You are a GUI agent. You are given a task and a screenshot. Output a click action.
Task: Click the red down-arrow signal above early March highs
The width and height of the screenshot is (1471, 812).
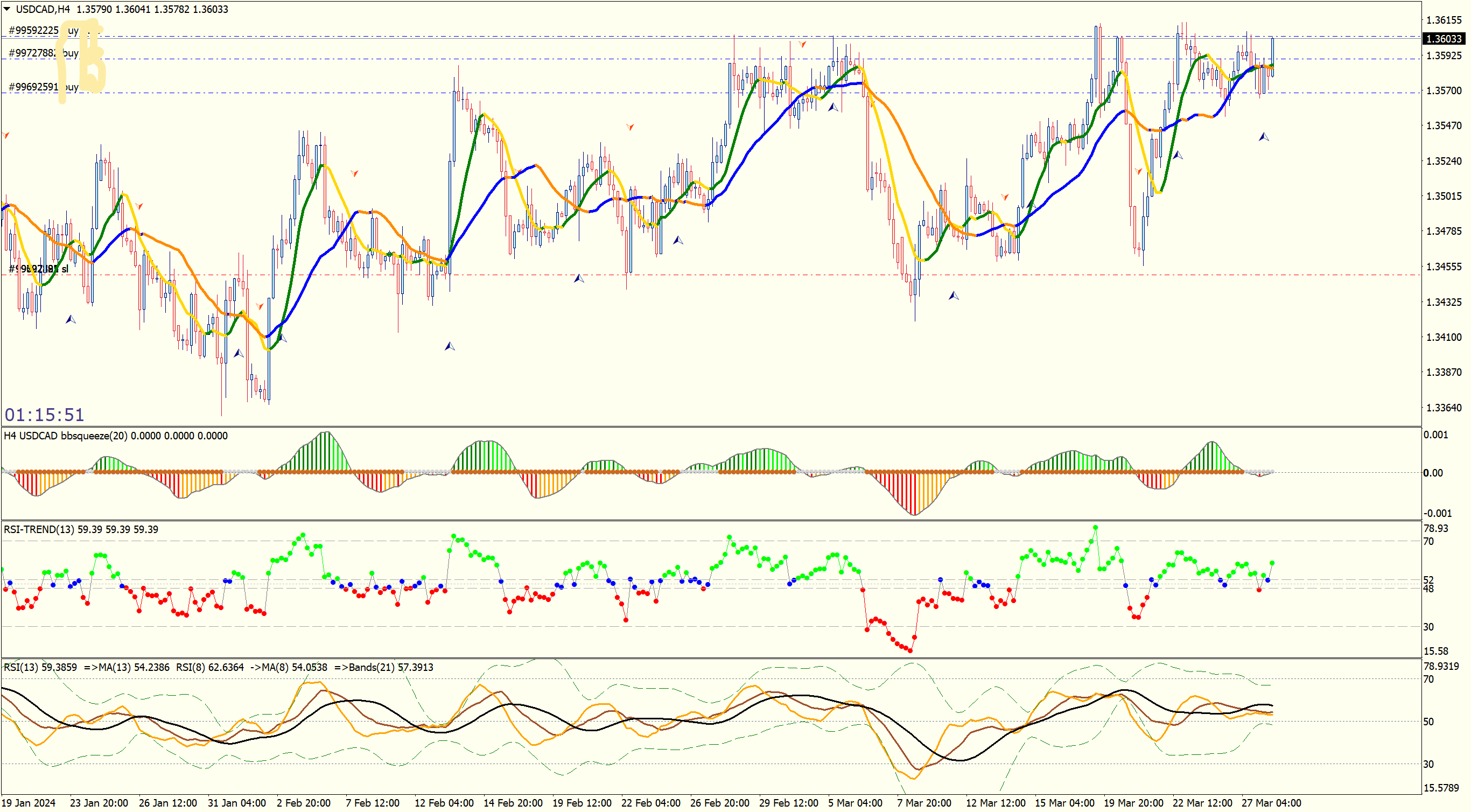pyautogui.click(x=802, y=44)
